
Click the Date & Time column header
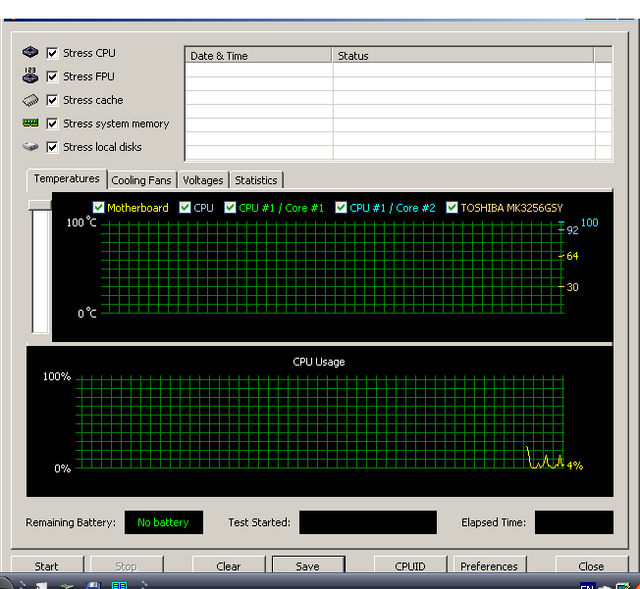coord(258,56)
